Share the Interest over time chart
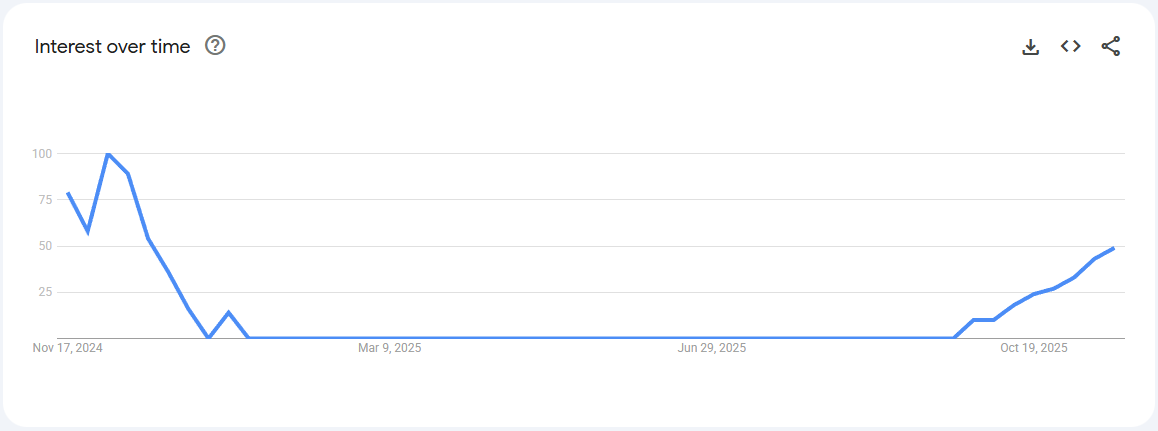 [x=1111, y=46]
